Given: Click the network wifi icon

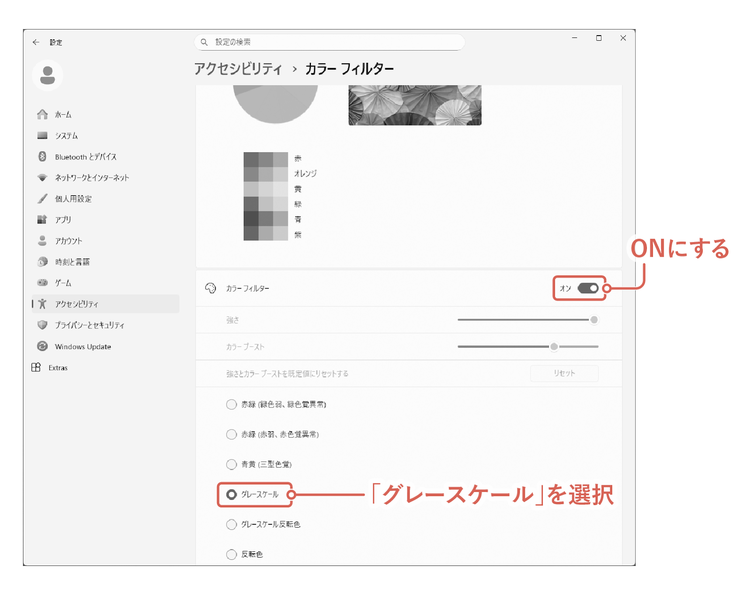Looking at the screenshot, I should 43,177.
